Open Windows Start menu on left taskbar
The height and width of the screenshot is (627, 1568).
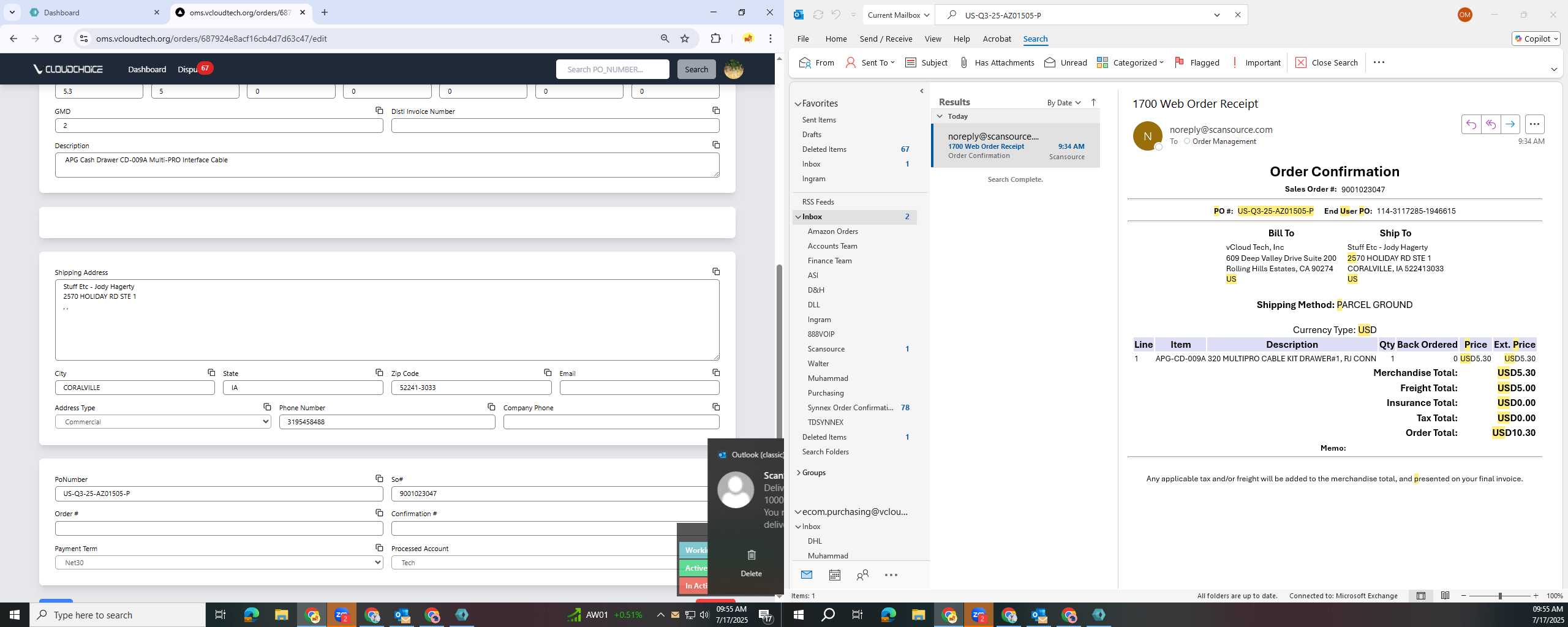15,615
